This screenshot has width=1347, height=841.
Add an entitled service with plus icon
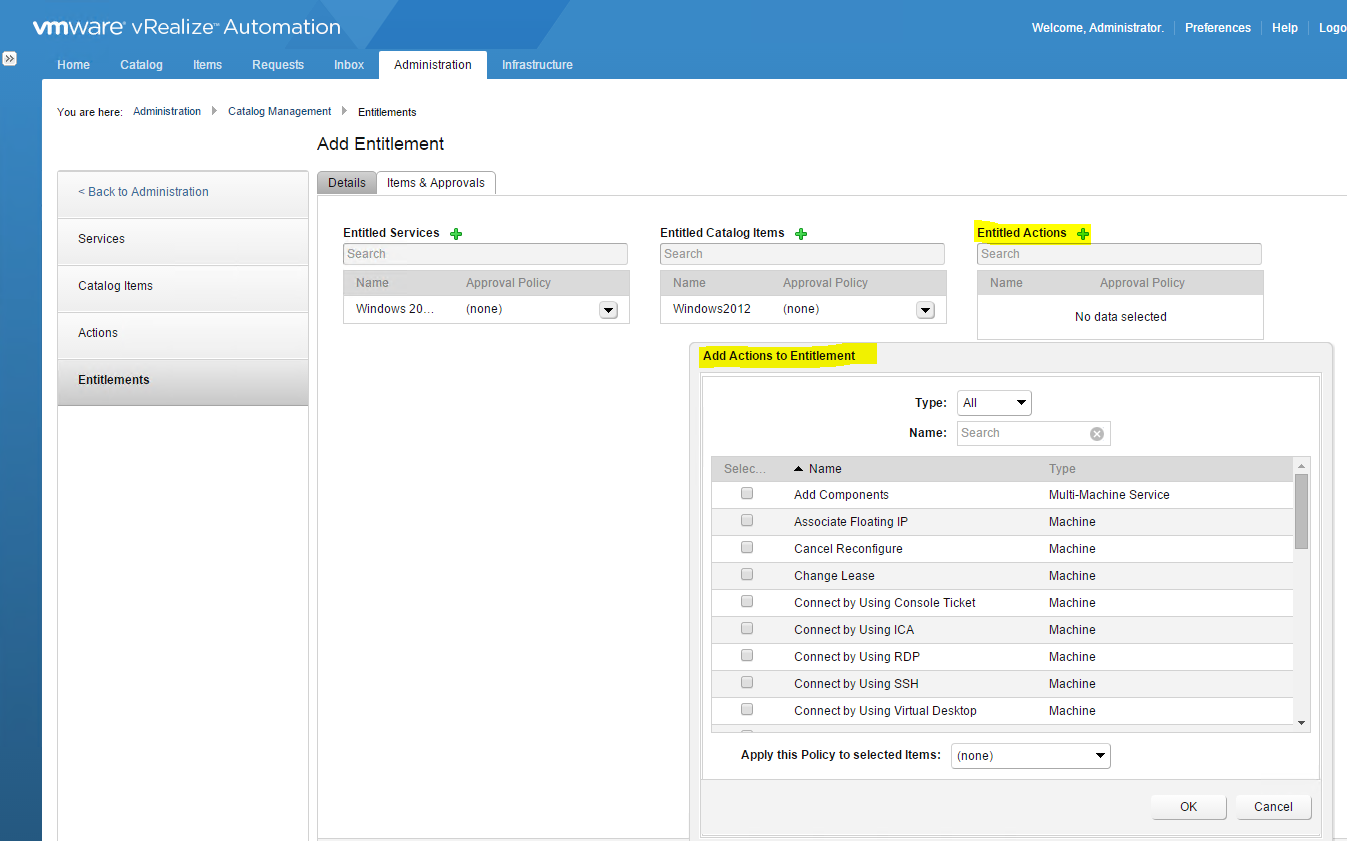[456, 234]
